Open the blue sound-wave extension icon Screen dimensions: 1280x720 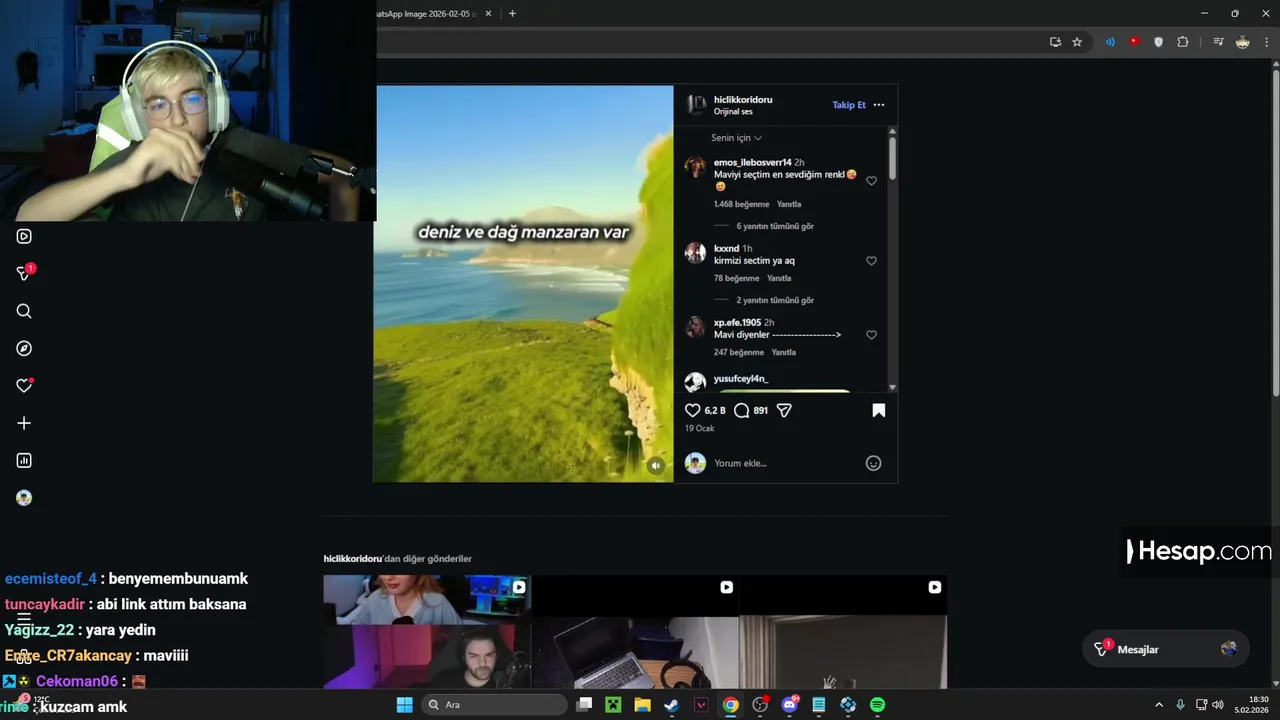pos(1110,42)
